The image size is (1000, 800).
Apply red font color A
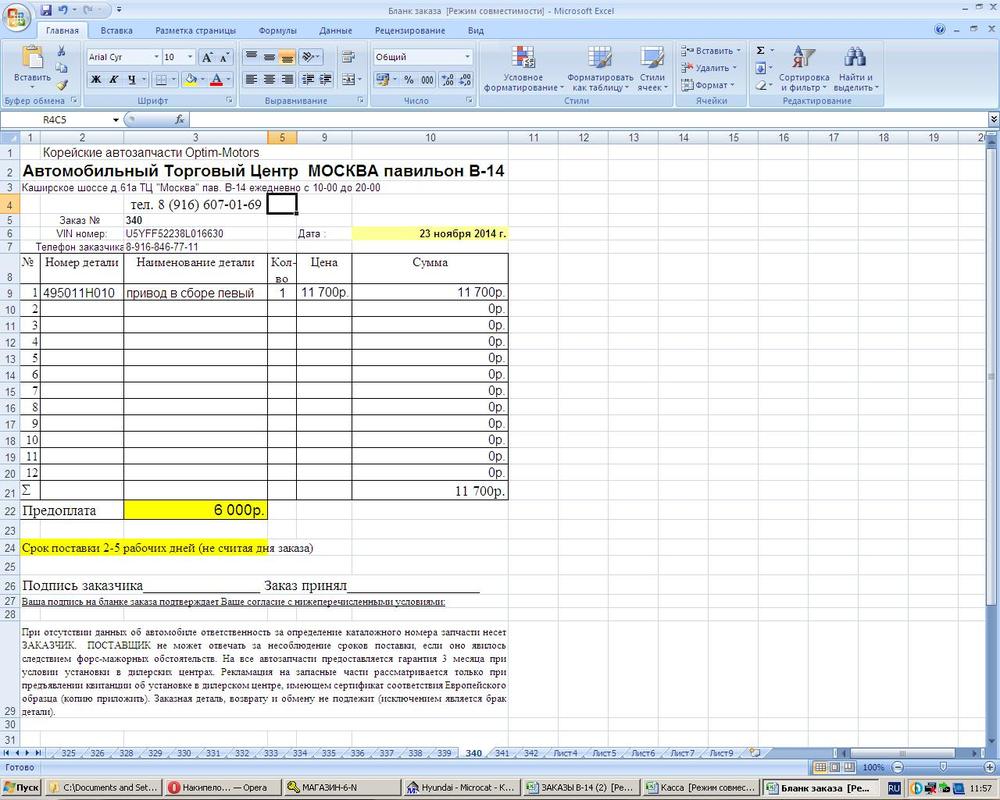[217, 80]
